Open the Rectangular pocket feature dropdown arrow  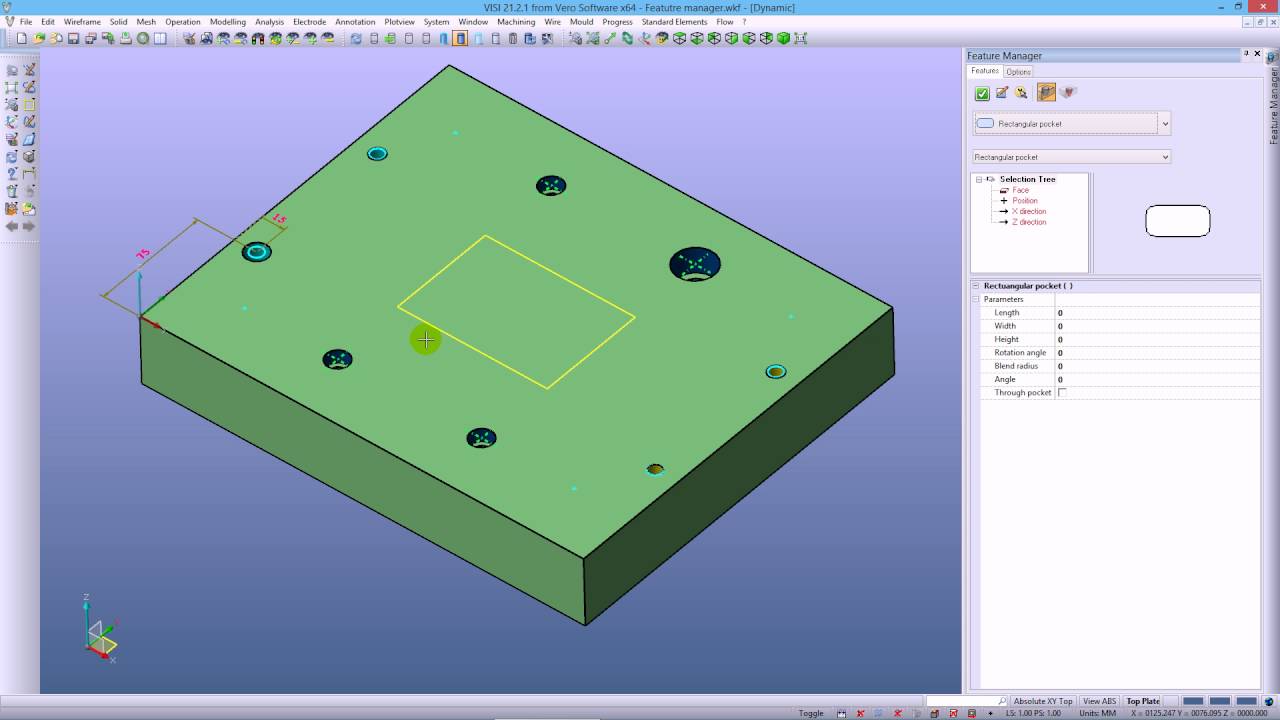click(x=1165, y=124)
